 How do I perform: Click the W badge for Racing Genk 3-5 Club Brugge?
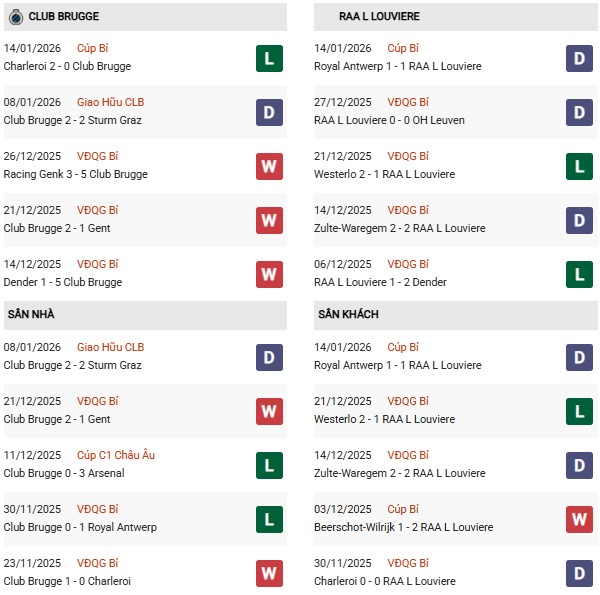pyautogui.click(x=268, y=166)
